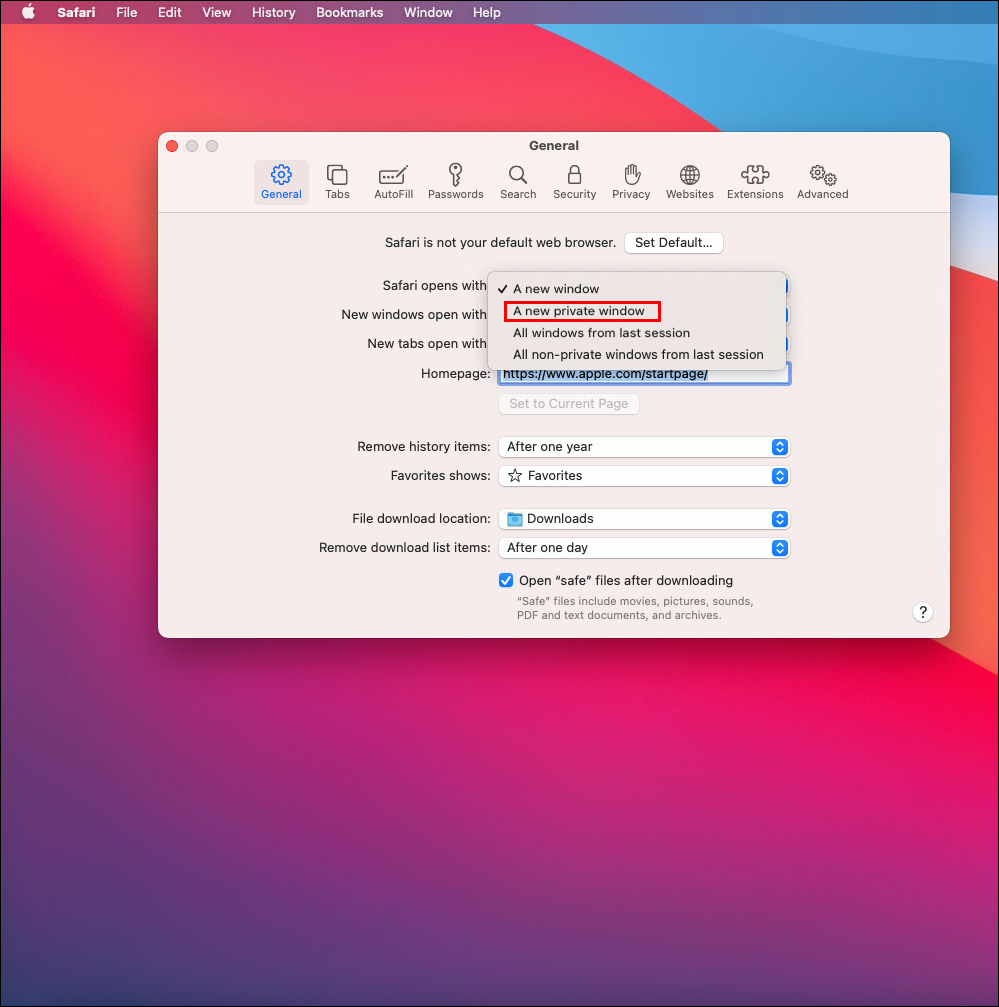The height and width of the screenshot is (1007, 999).
Task: Open the File menu
Action: click(126, 12)
